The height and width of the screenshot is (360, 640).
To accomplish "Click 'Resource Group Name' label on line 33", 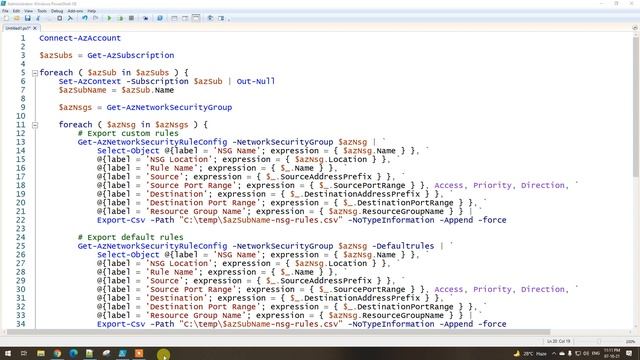I will pos(196,316).
